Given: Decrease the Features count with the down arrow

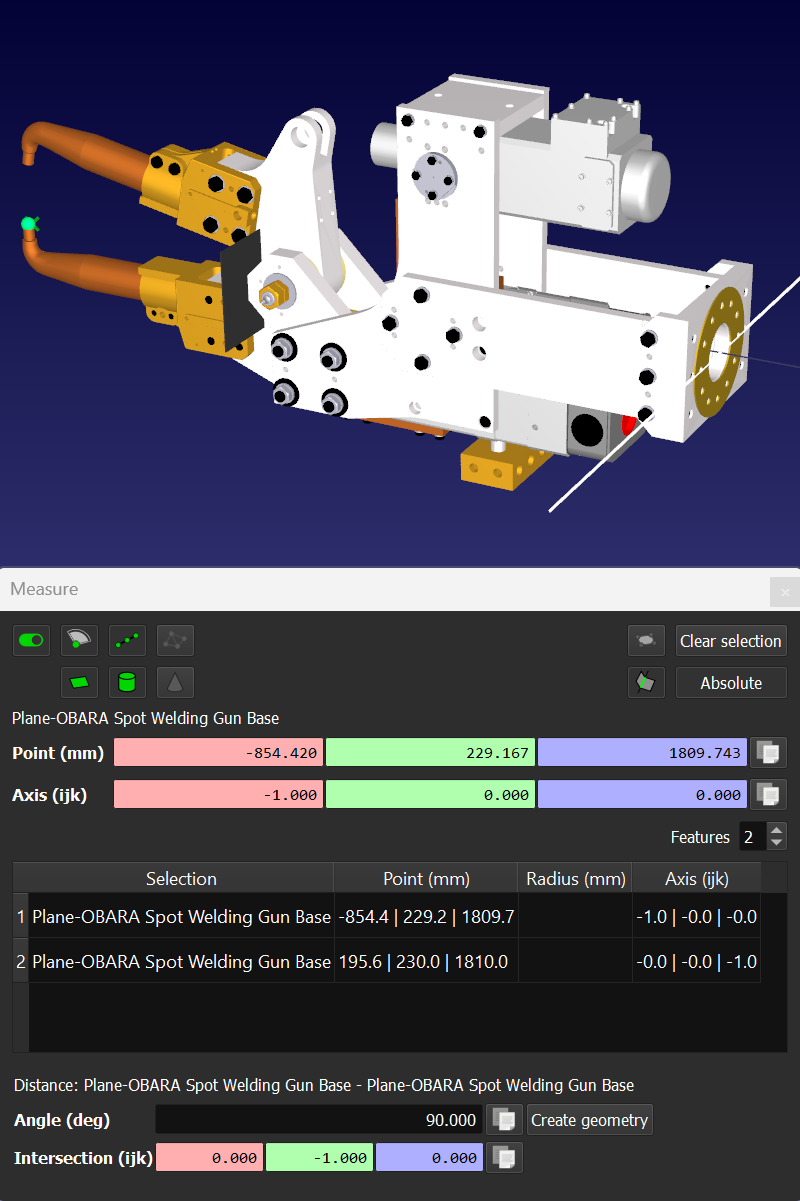Looking at the screenshot, I should coord(775,842).
